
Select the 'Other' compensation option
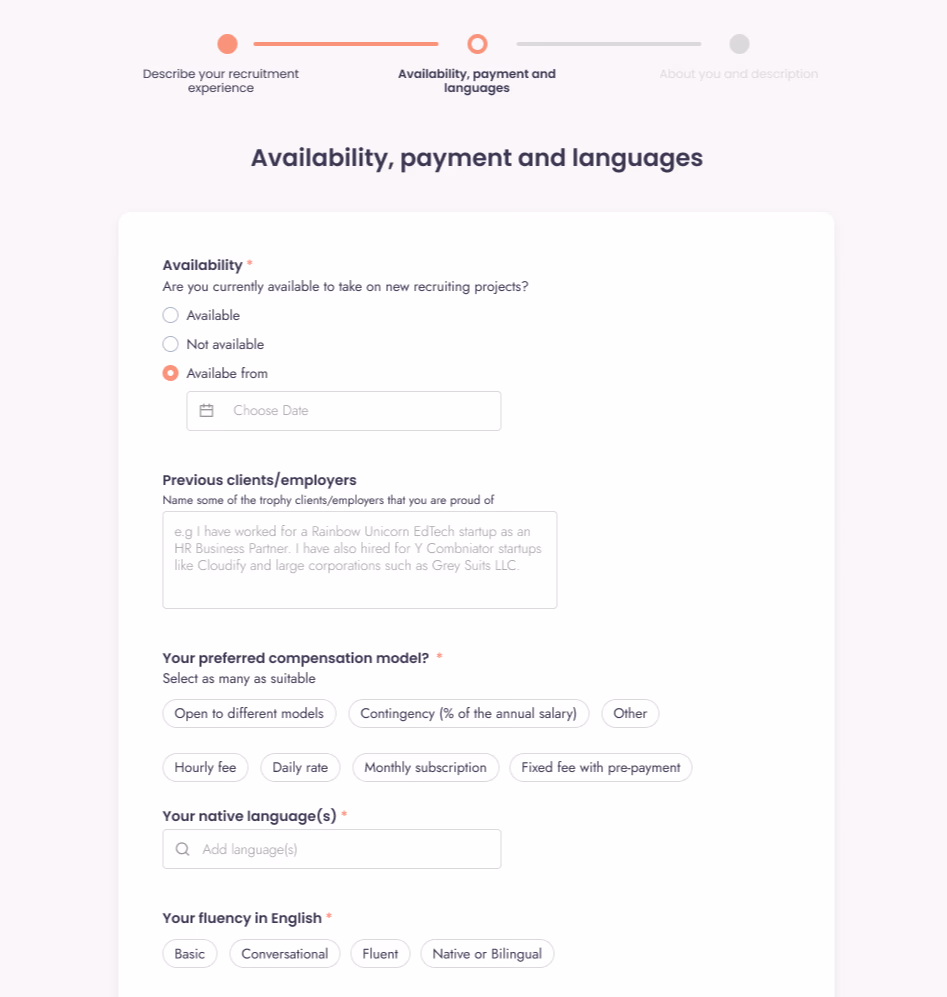coord(630,713)
